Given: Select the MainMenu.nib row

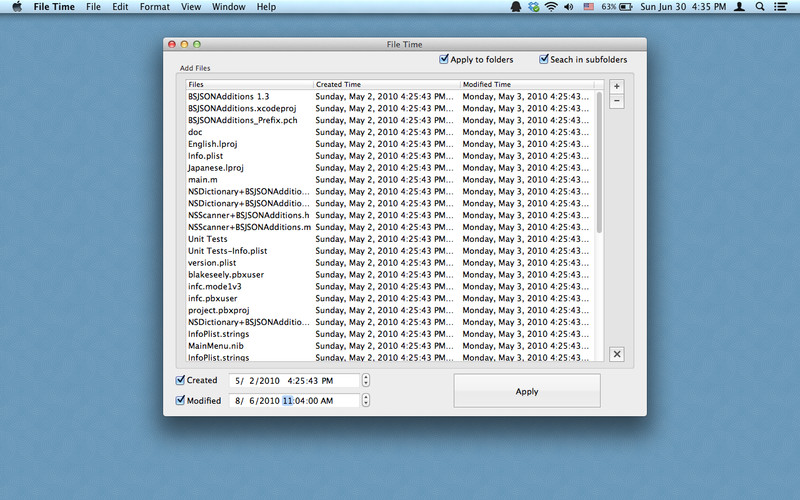Looking at the screenshot, I should click(390, 345).
